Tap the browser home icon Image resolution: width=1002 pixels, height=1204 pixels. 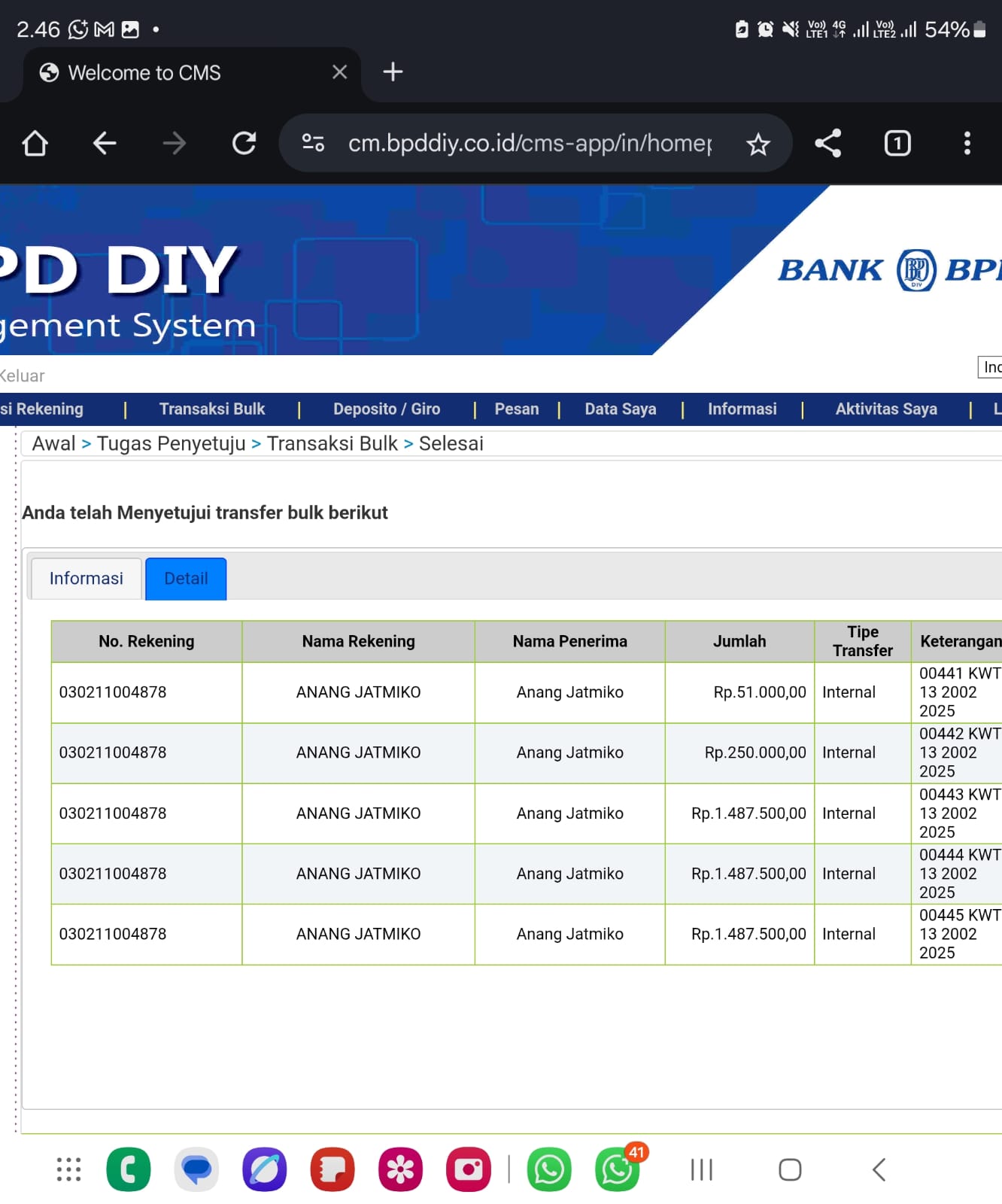point(35,143)
